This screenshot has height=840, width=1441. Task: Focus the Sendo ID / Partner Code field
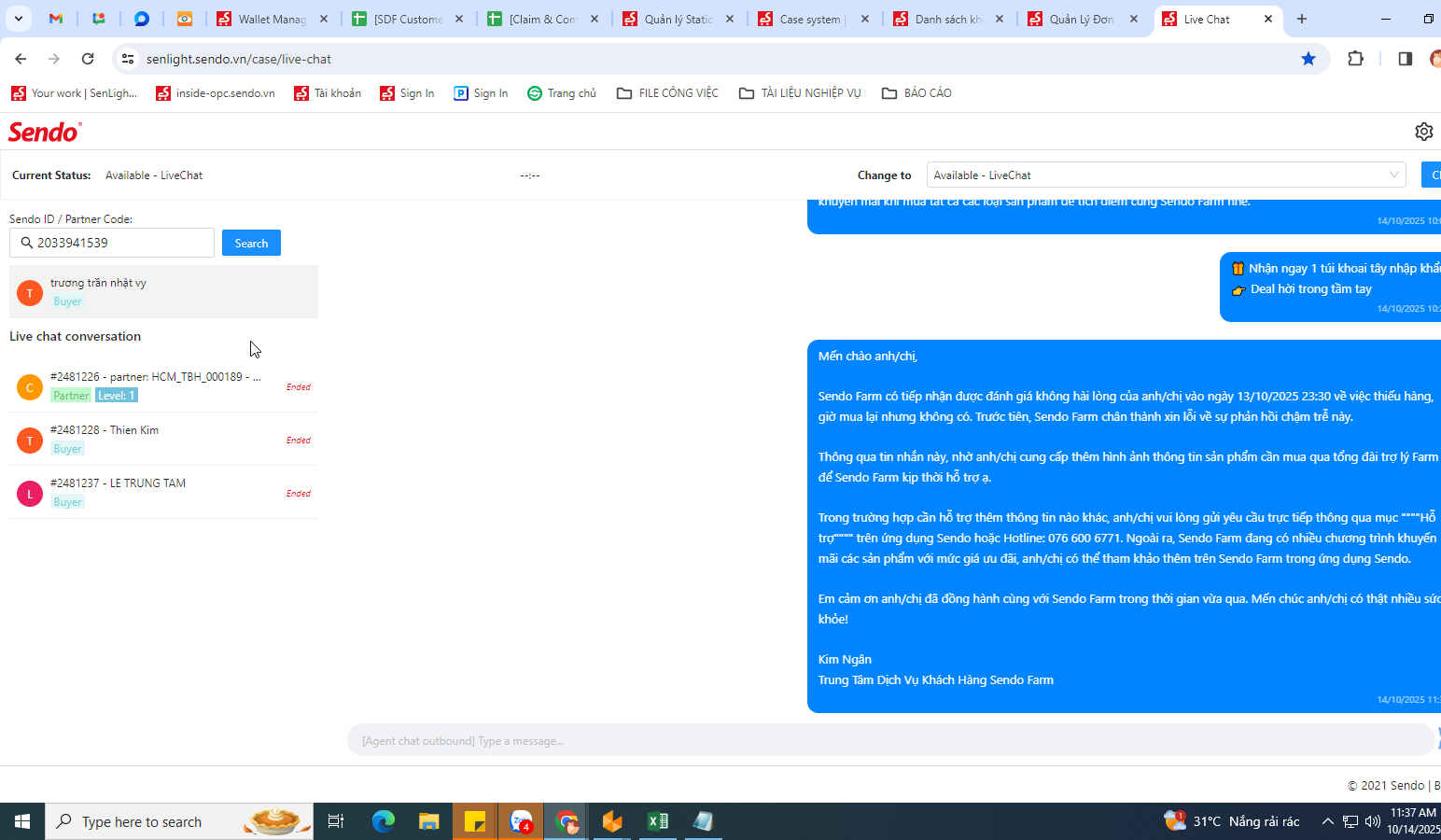coord(112,243)
